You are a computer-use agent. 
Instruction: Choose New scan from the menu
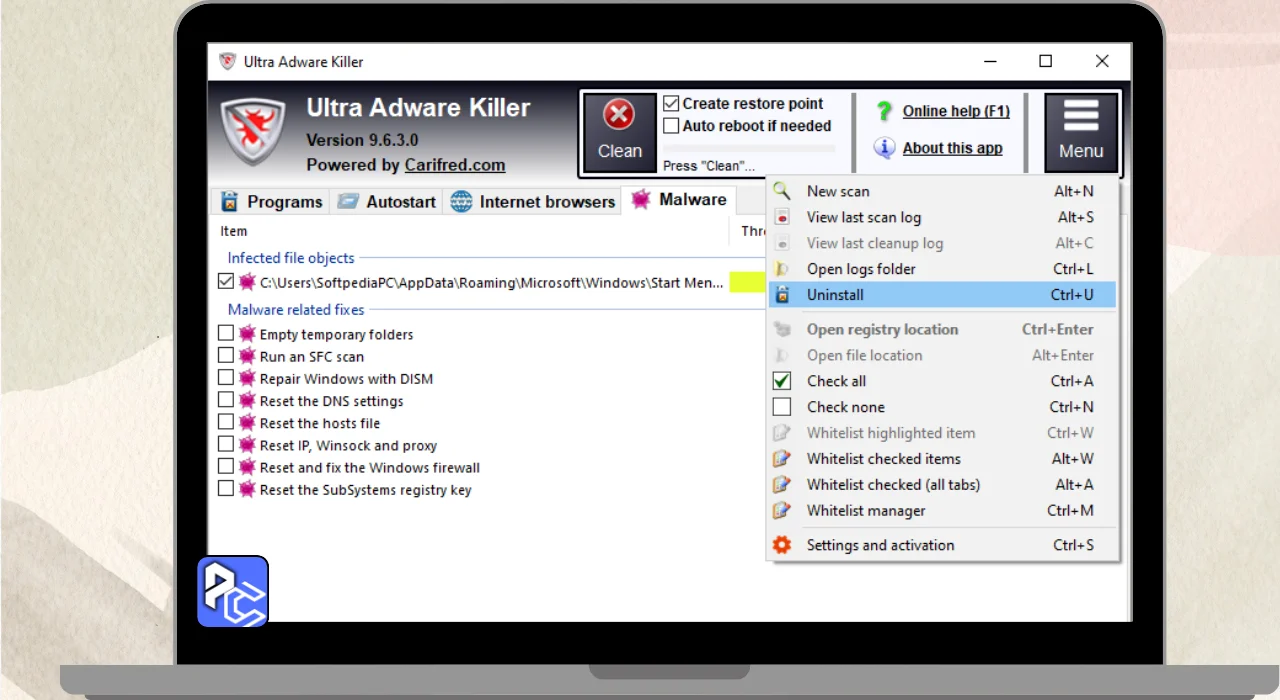point(942,191)
